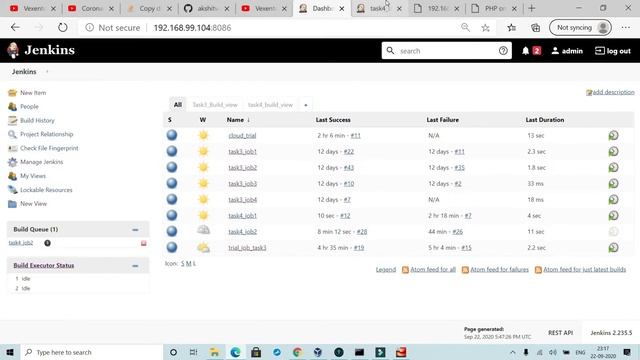Open Atom feed for just latest builds
The width and height of the screenshot is (640, 360).
584,270
